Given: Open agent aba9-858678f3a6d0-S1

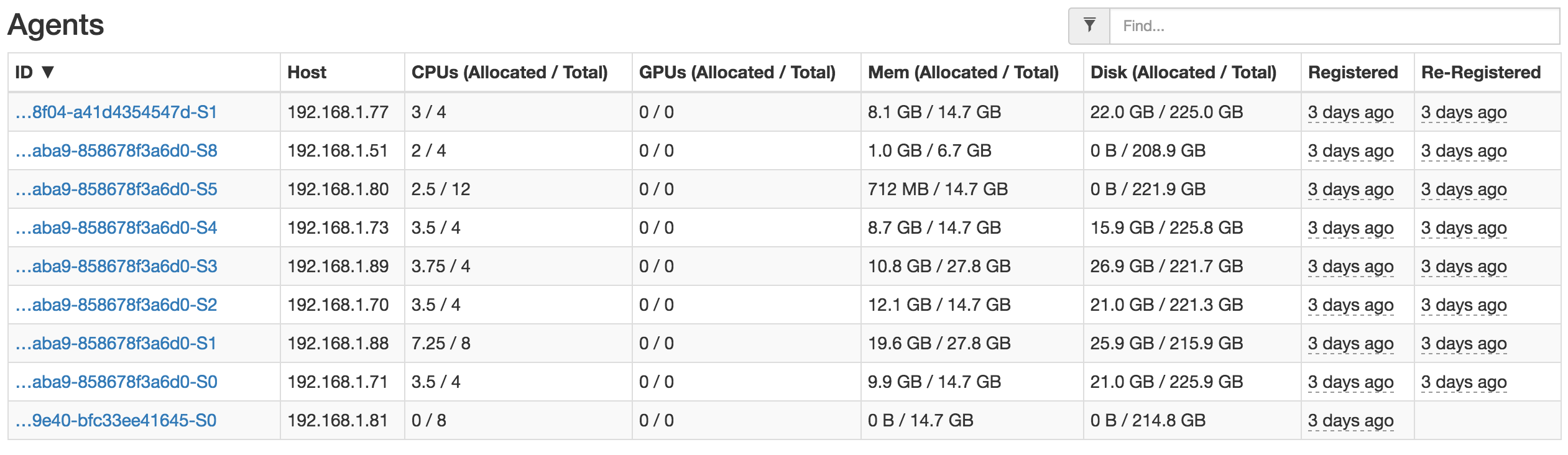Looking at the screenshot, I should click(x=116, y=344).
